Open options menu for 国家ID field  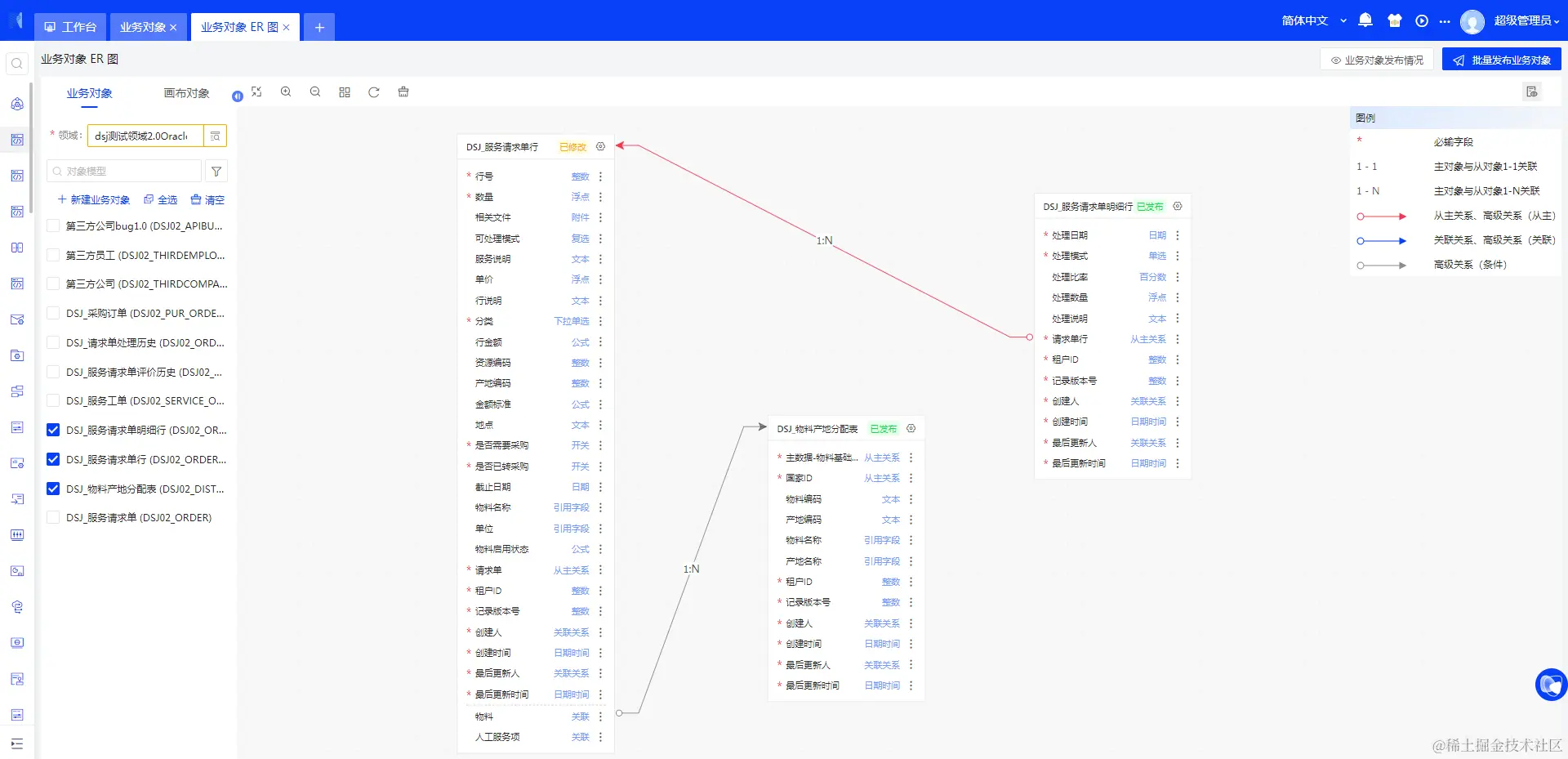[911, 478]
